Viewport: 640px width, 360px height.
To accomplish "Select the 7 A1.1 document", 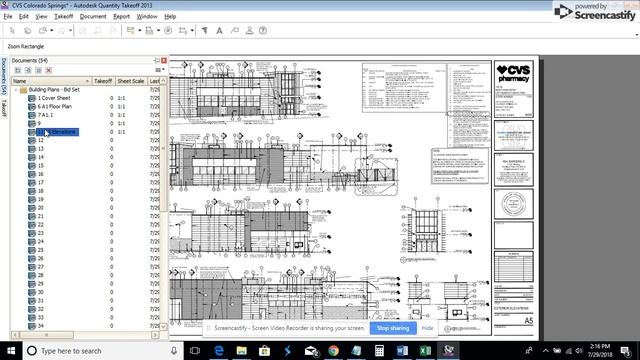I will 45,115.
